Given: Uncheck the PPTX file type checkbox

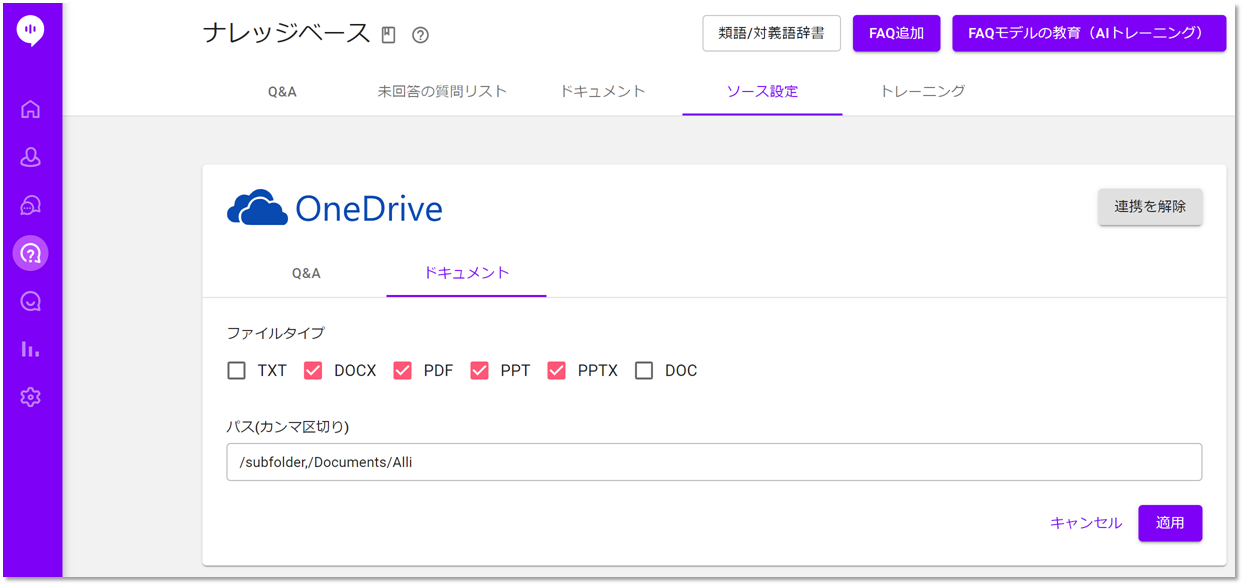Looking at the screenshot, I should click(557, 371).
